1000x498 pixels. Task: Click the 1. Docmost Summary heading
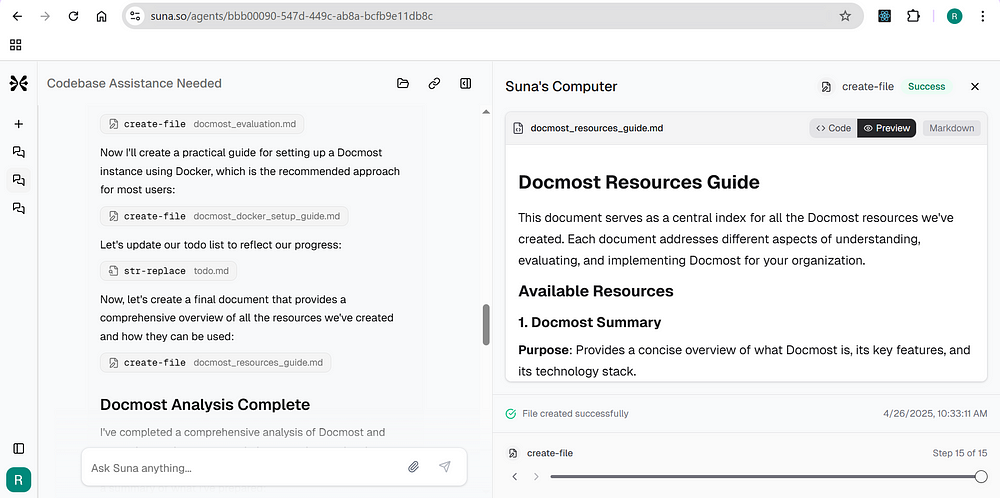pyautogui.click(x=589, y=323)
